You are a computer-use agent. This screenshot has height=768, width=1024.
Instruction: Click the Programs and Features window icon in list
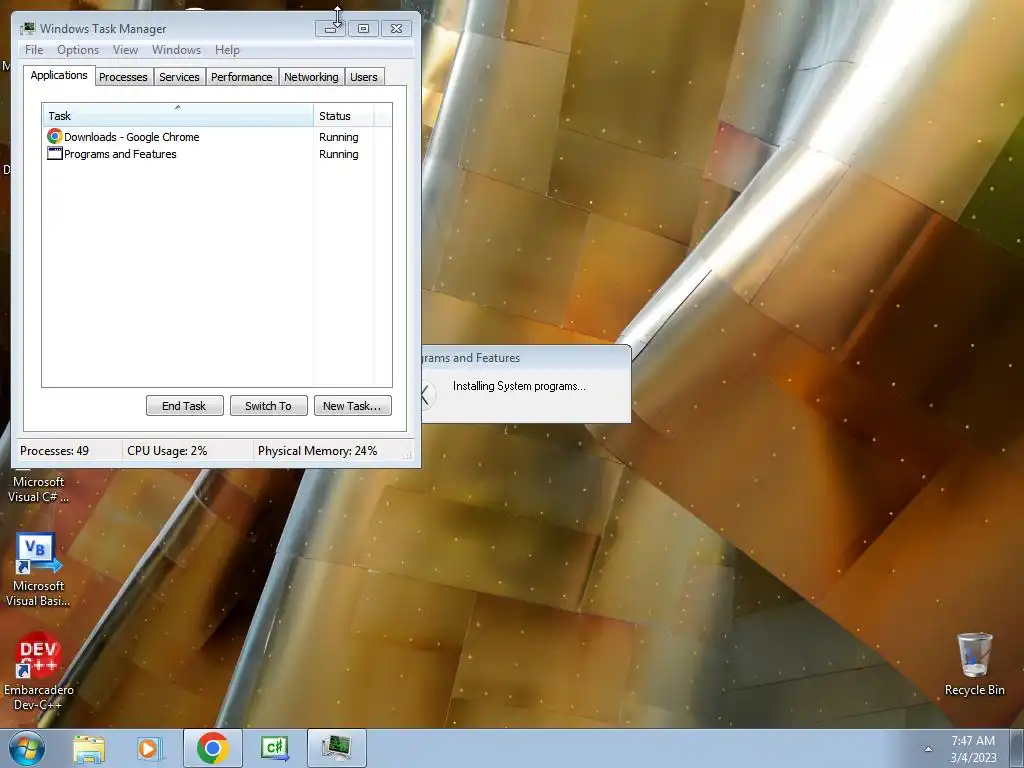54,153
